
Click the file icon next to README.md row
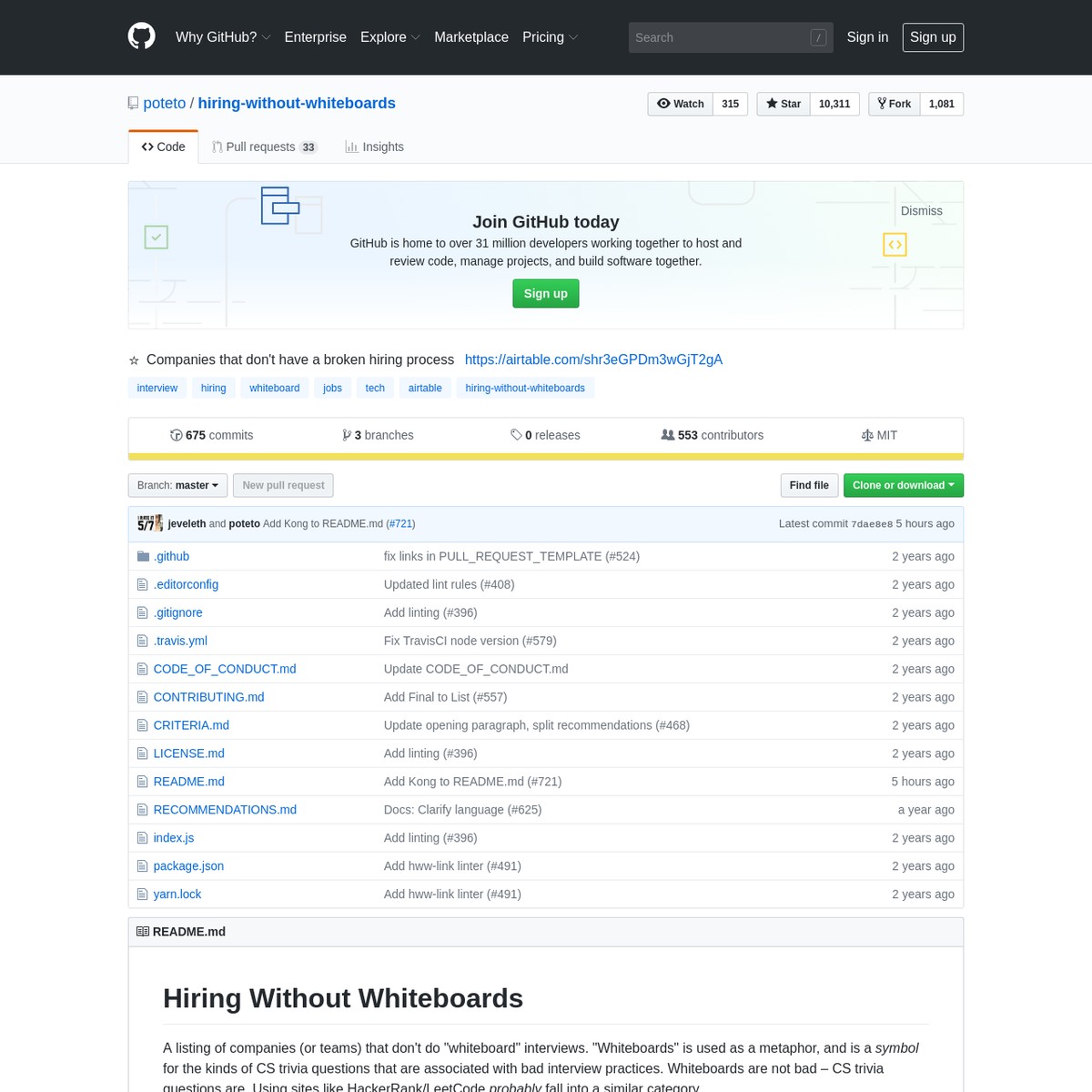142,782
